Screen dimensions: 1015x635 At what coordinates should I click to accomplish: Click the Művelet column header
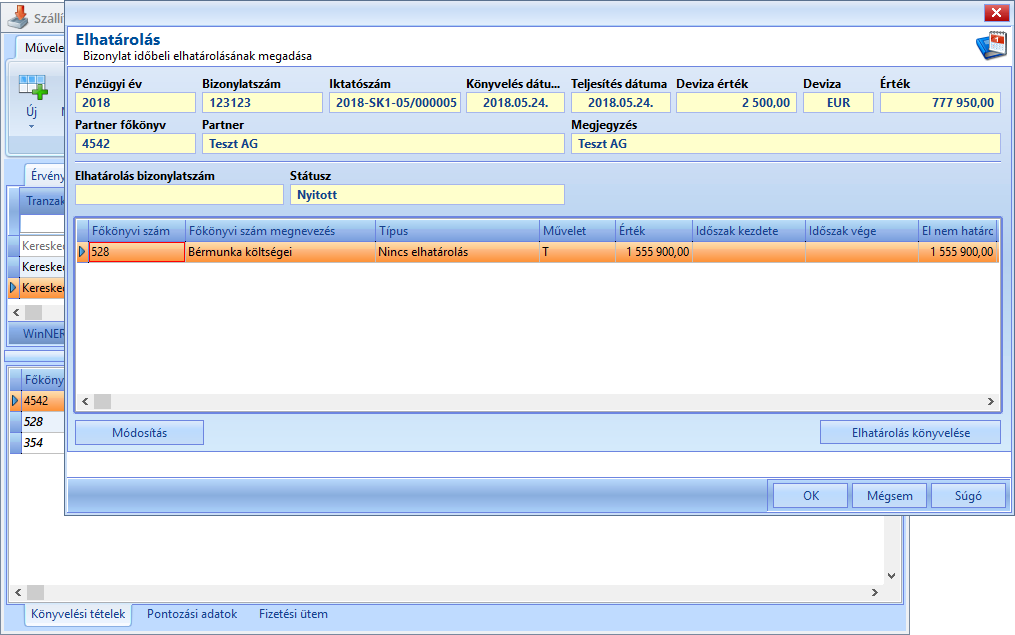click(577, 231)
